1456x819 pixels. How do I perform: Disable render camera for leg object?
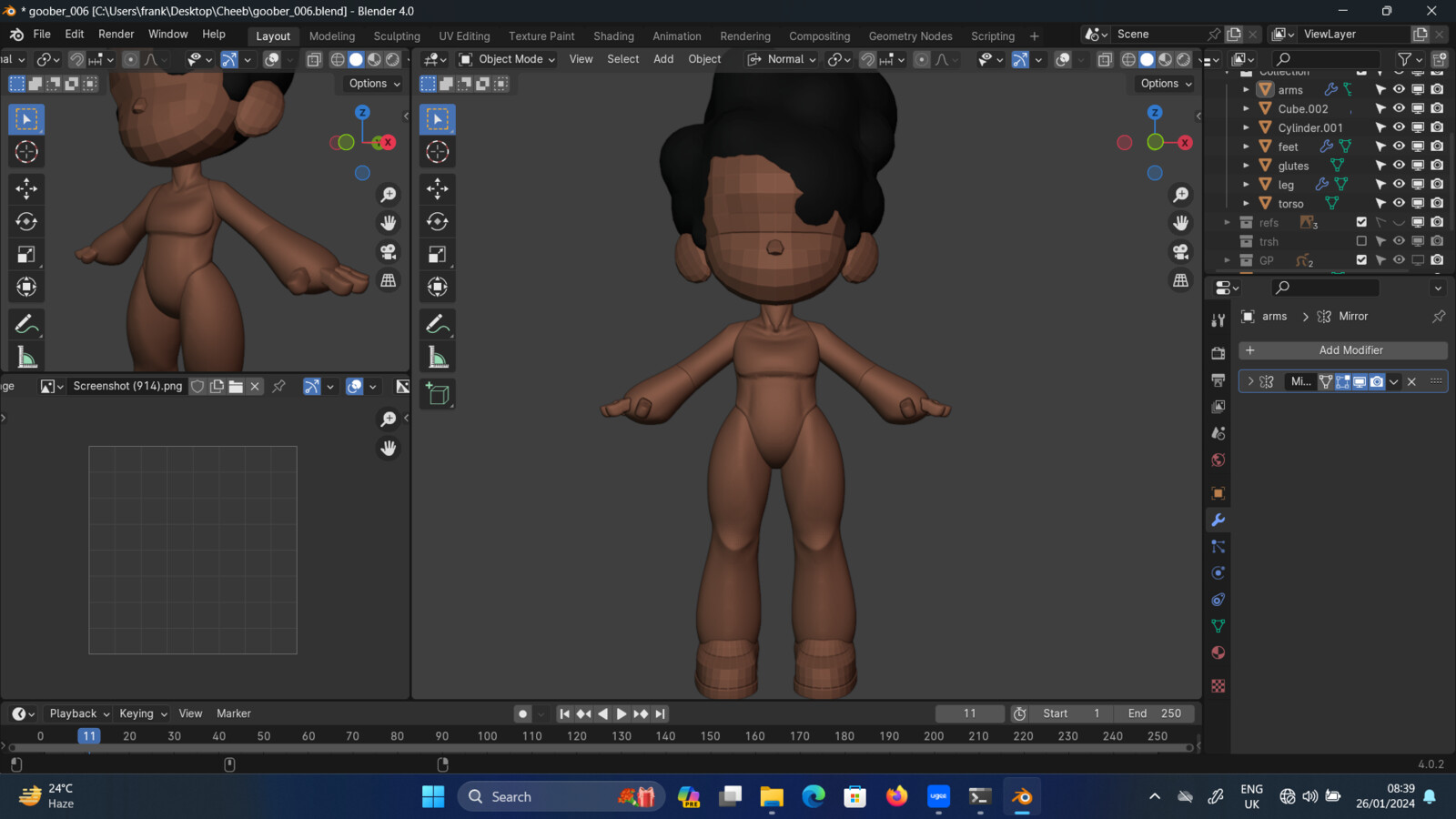pyautogui.click(x=1437, y=184)
